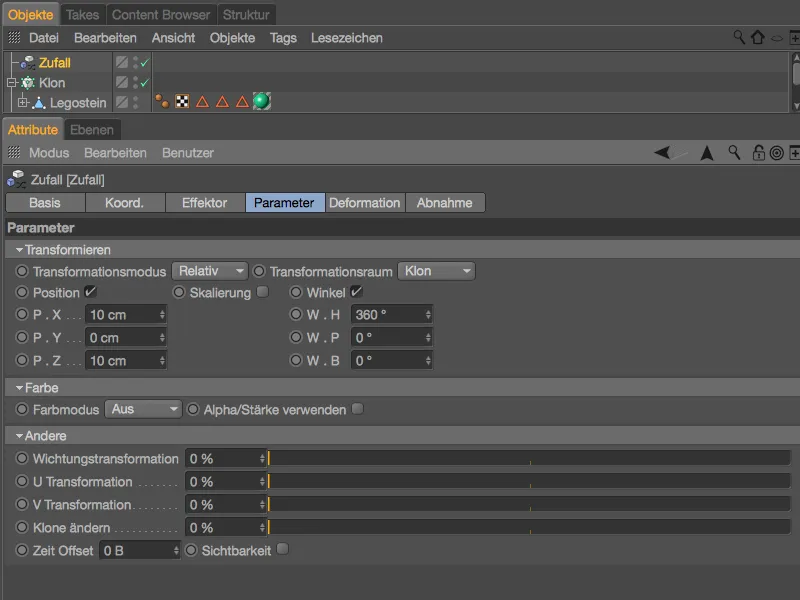Click the Wichtungstransformation slider track
This screenshot has height=600, width=800.
[500, 458]
